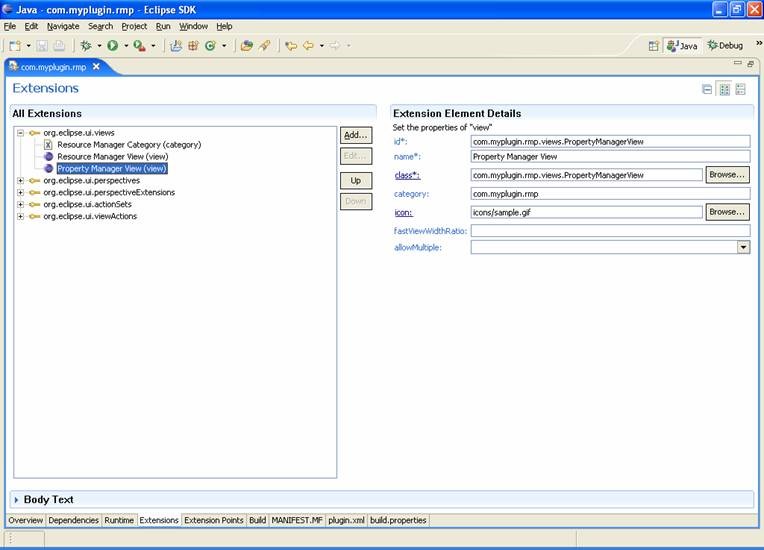This screenshot has height=550, width=764.
Task: Open the New wizard dropdown arrow
Action: click(x=28, y=46)
